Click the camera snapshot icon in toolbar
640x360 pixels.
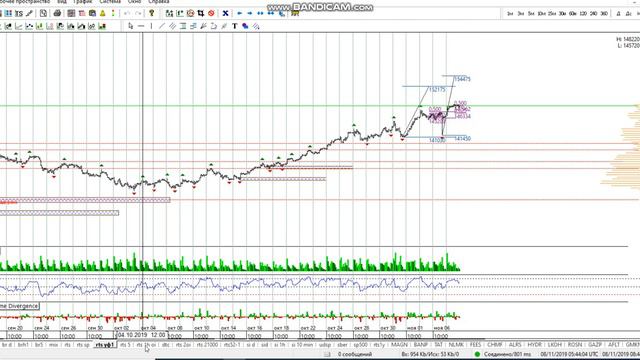click(92, 13)
